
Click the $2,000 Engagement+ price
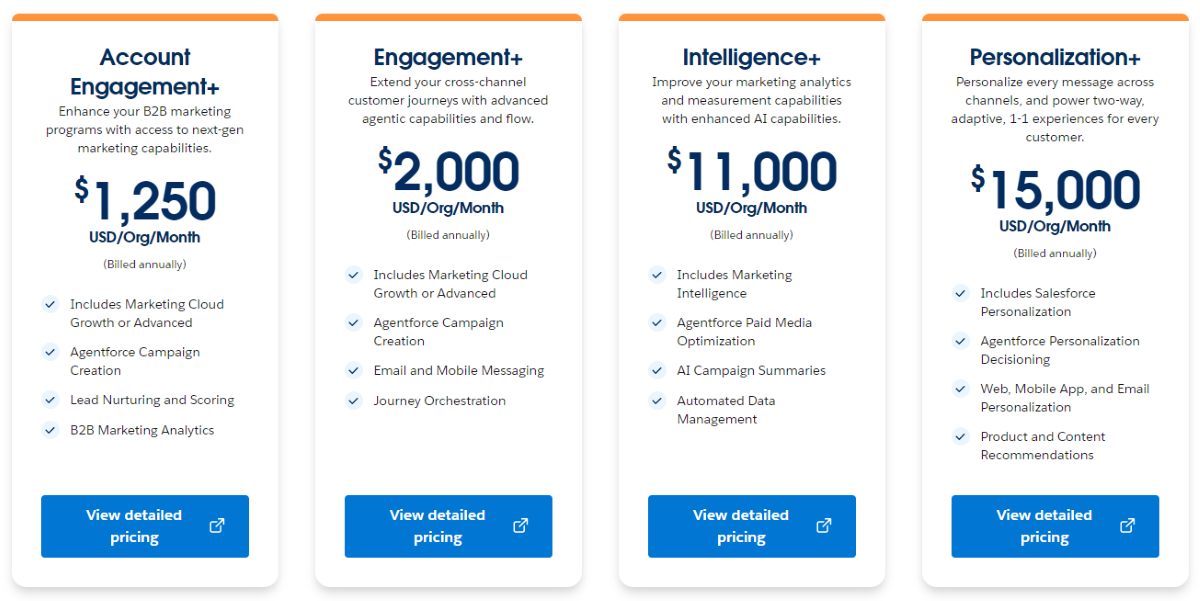tap(448, 172)
